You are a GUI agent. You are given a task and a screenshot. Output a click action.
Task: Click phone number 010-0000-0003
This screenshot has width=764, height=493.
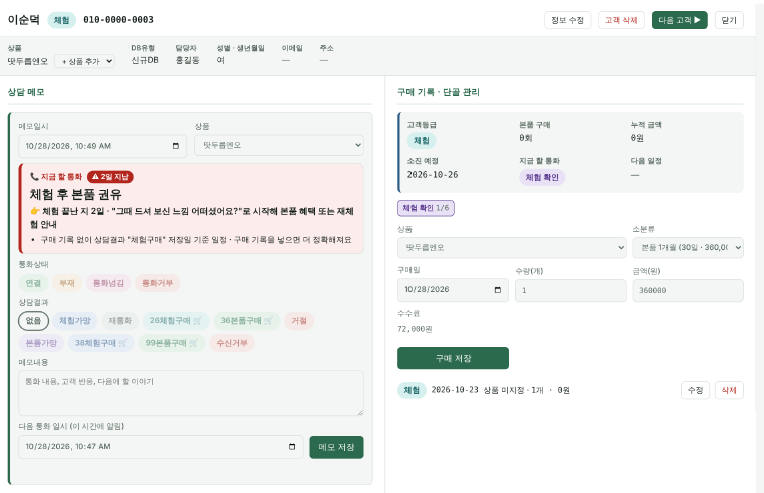point(118,20)
